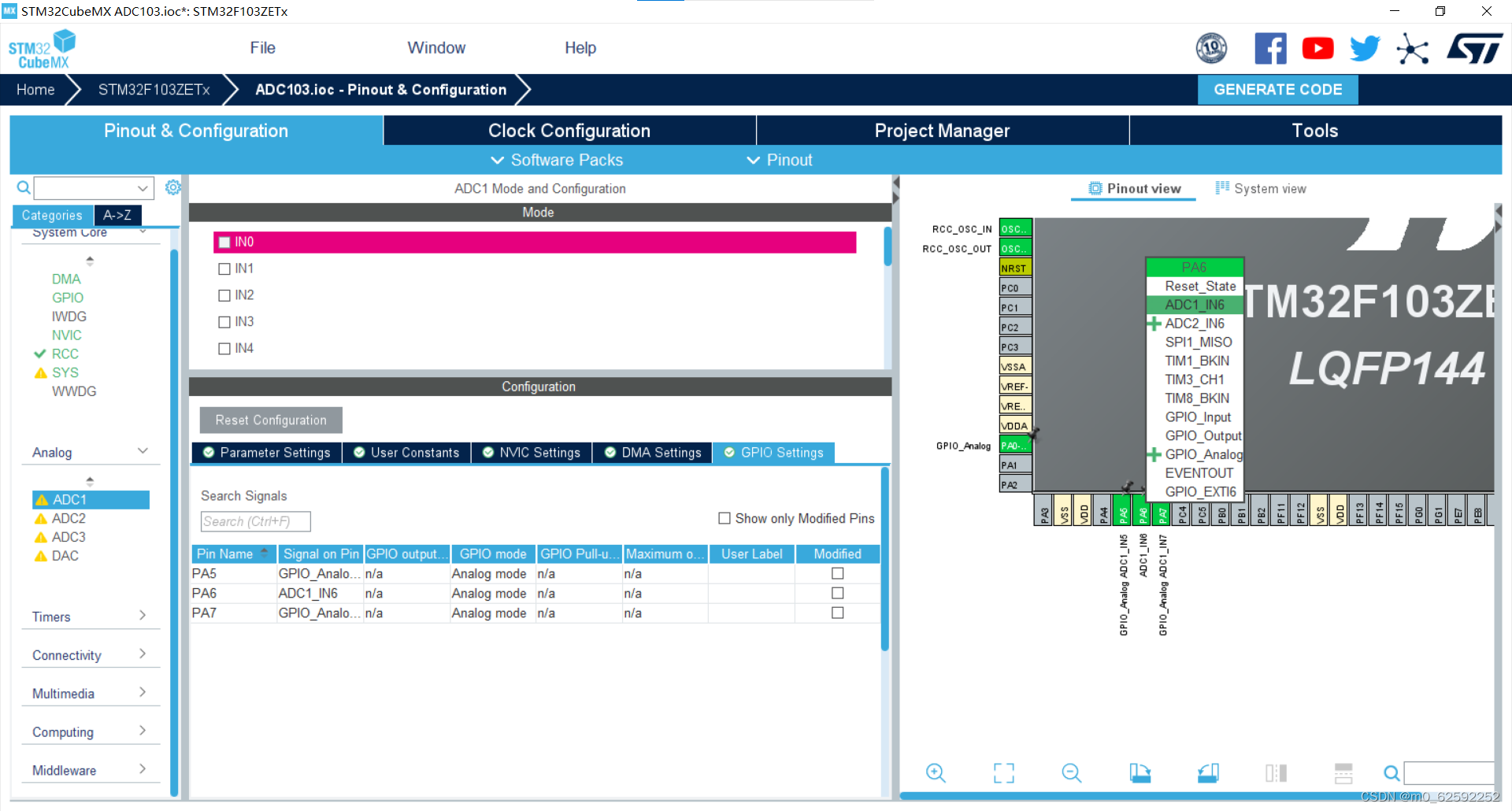This screenshot has height=811, width=1512.
Task: Expand the Timers category
Action: [143, 616]
